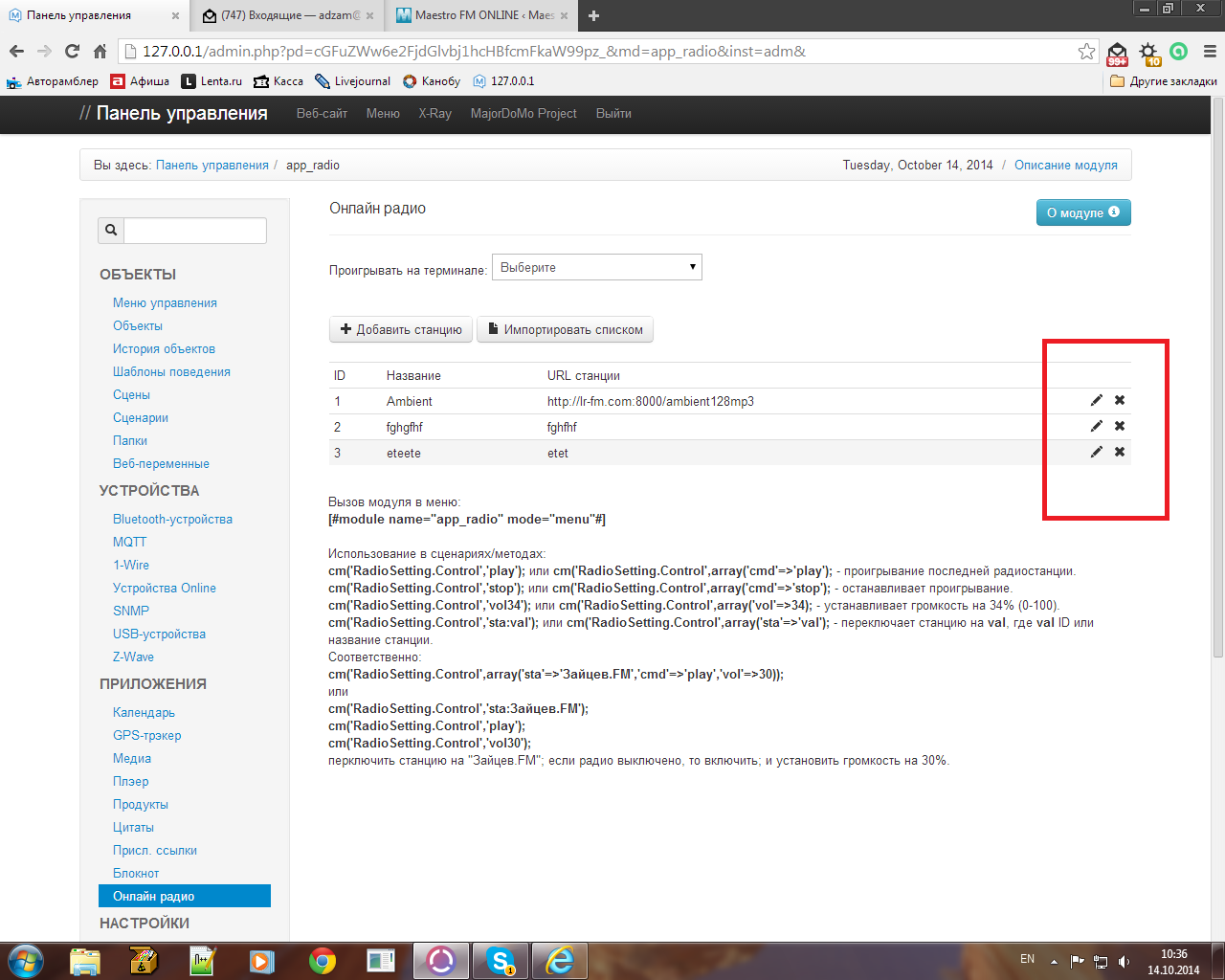Open the Chrome menu hamburger icon

point(1210,52)
